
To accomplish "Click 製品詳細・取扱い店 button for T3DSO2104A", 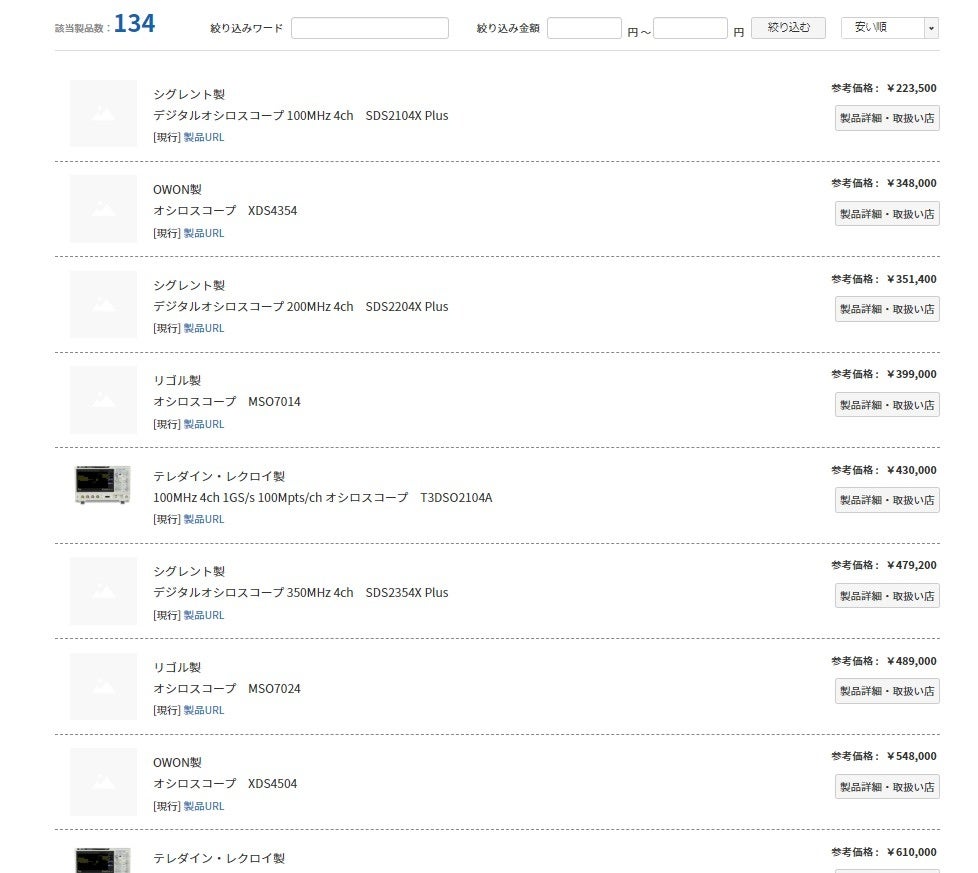I will [x=887, y=500].
